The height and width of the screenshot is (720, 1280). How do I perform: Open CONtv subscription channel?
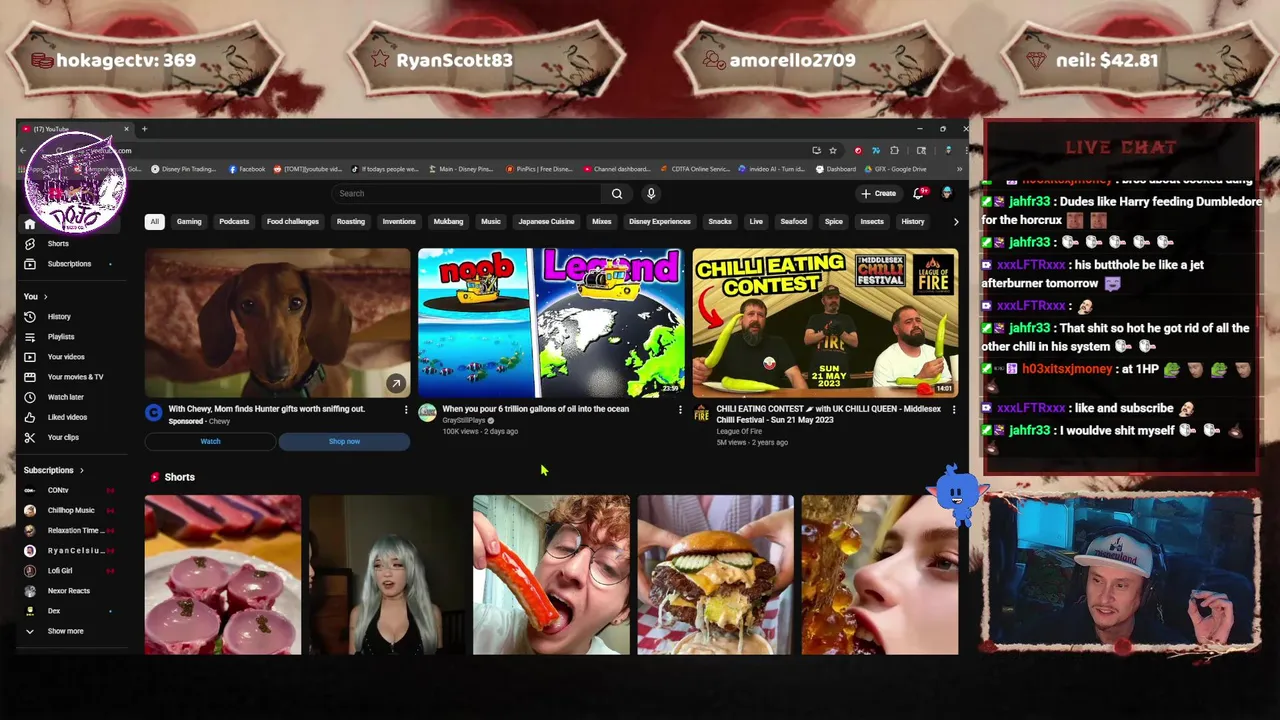(x=69, y=490)
